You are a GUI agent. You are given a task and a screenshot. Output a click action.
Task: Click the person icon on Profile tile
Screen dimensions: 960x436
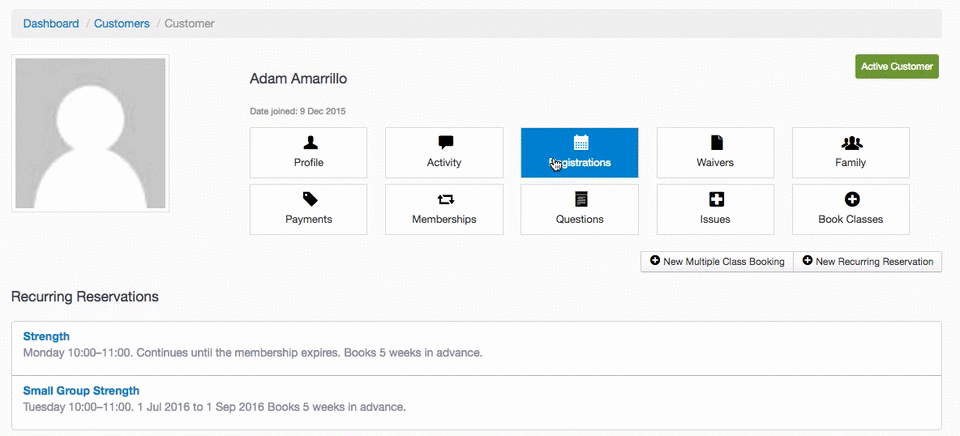(308, 143)
